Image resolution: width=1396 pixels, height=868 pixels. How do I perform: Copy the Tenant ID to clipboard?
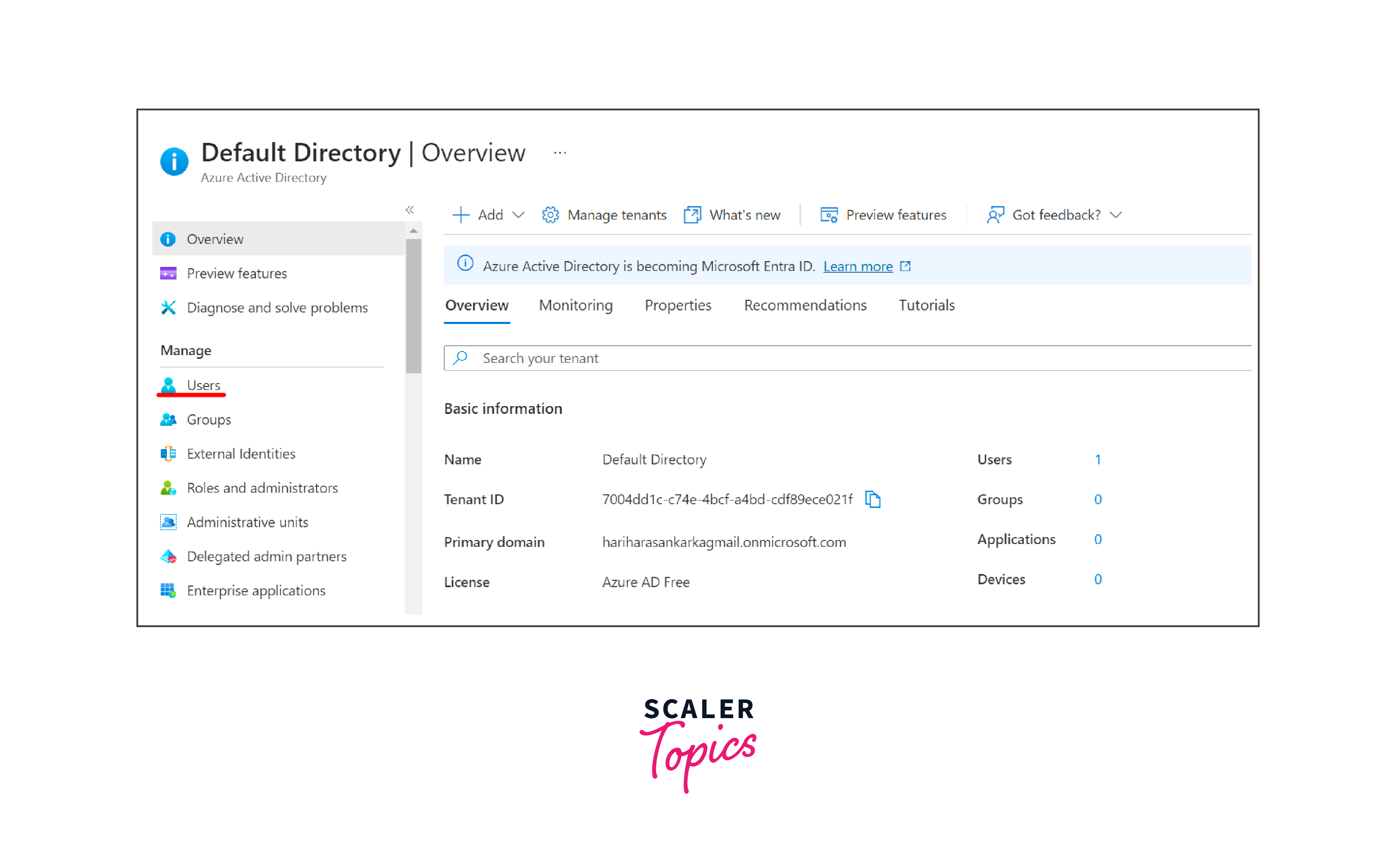point(872,499)
